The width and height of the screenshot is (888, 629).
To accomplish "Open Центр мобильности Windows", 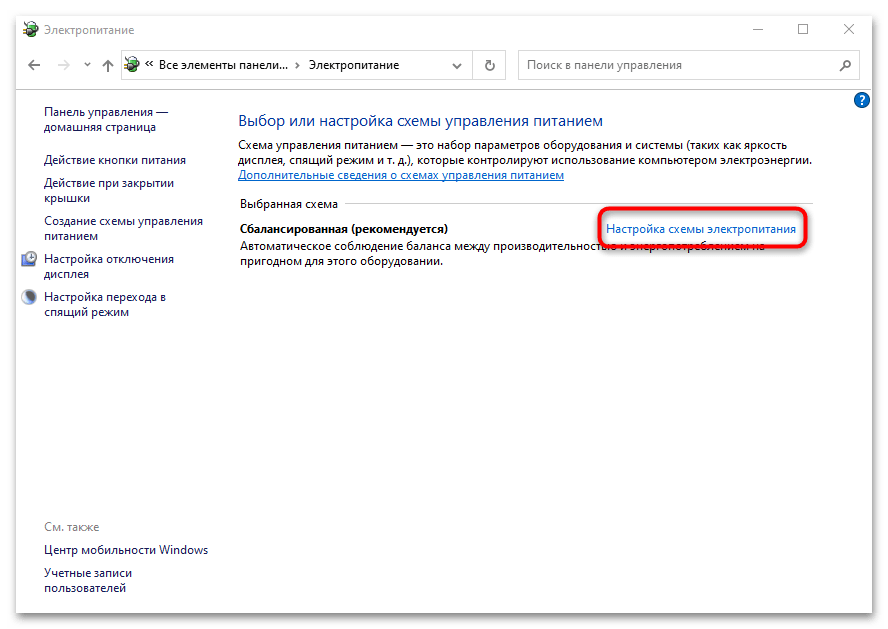I will pos(126,550).
